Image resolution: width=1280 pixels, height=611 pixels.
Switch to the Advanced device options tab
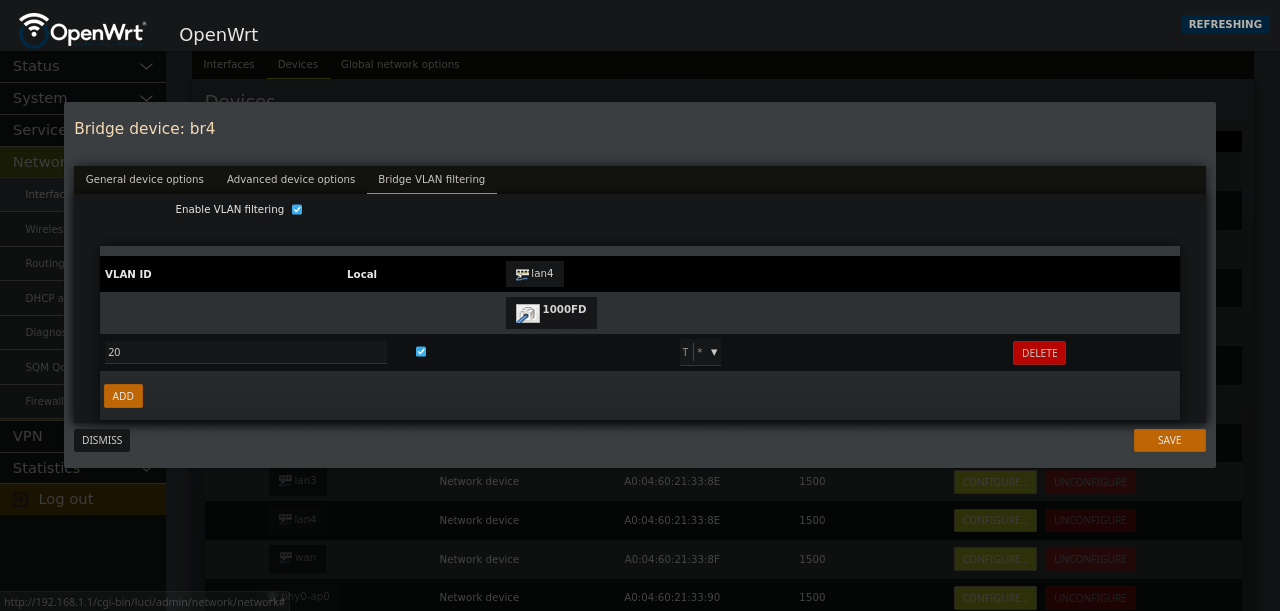click(x=291, y=179)
